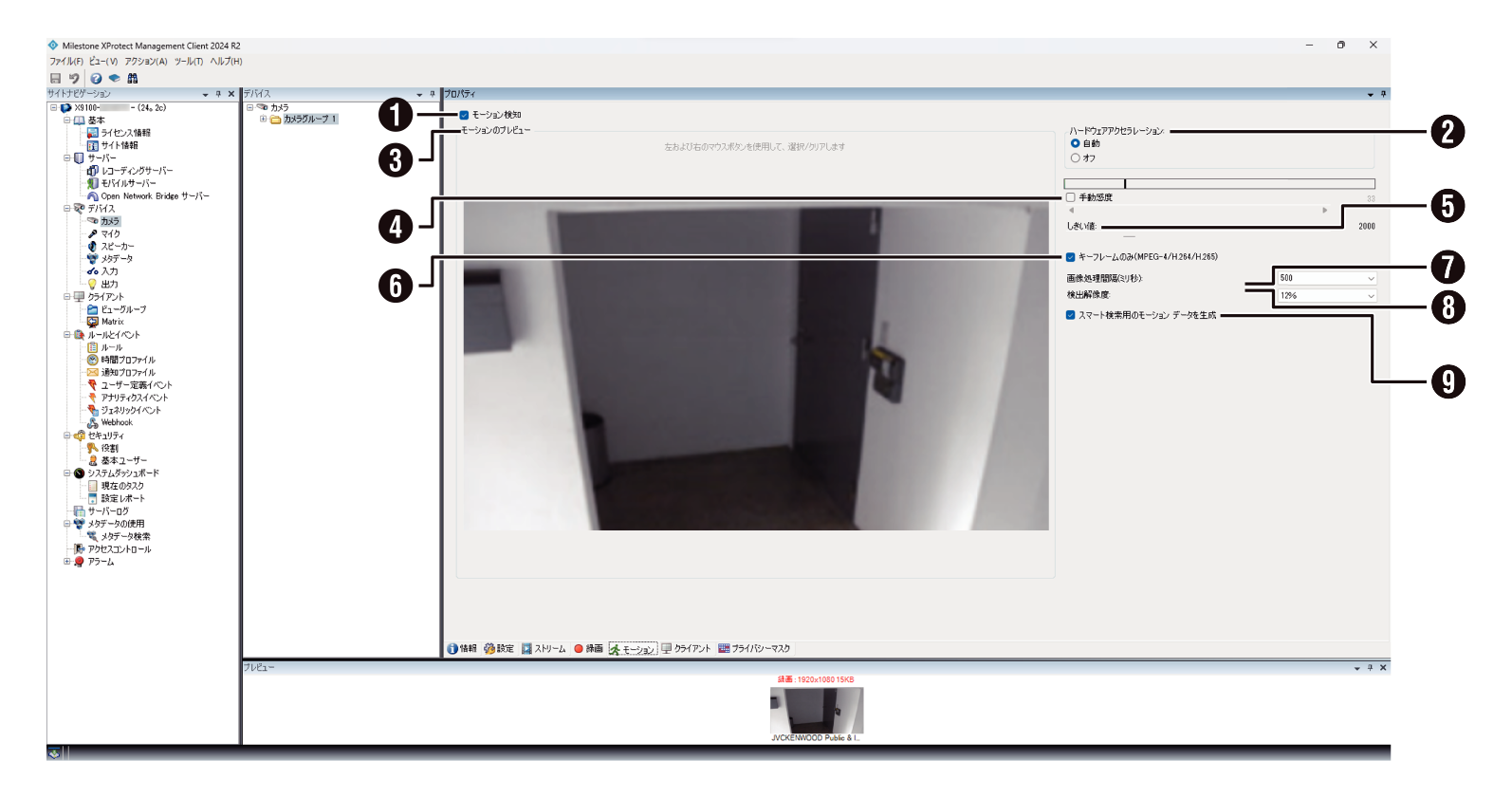Open the Webhook item in the tree
This screenshot has width=1512, height=798.
click(116, 422)
